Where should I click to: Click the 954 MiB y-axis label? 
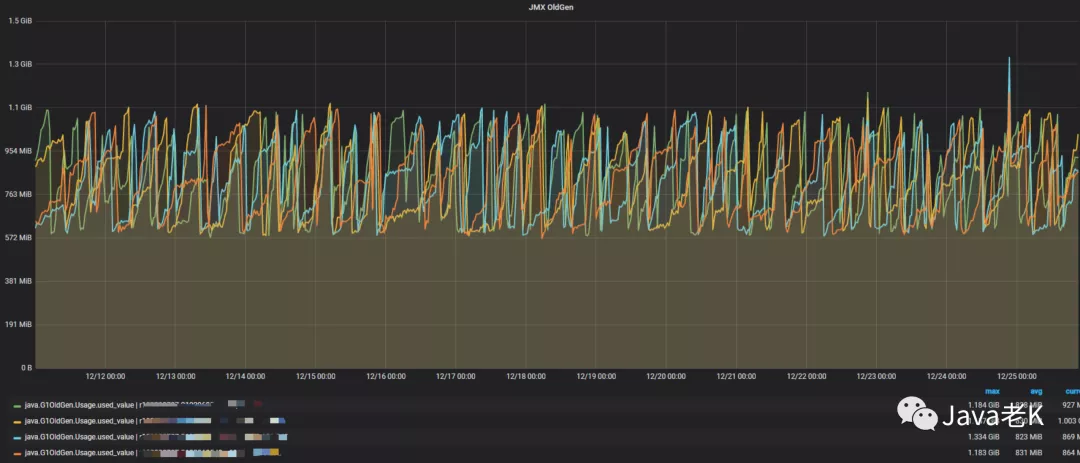pyautogui.click(x=19, y=151)
